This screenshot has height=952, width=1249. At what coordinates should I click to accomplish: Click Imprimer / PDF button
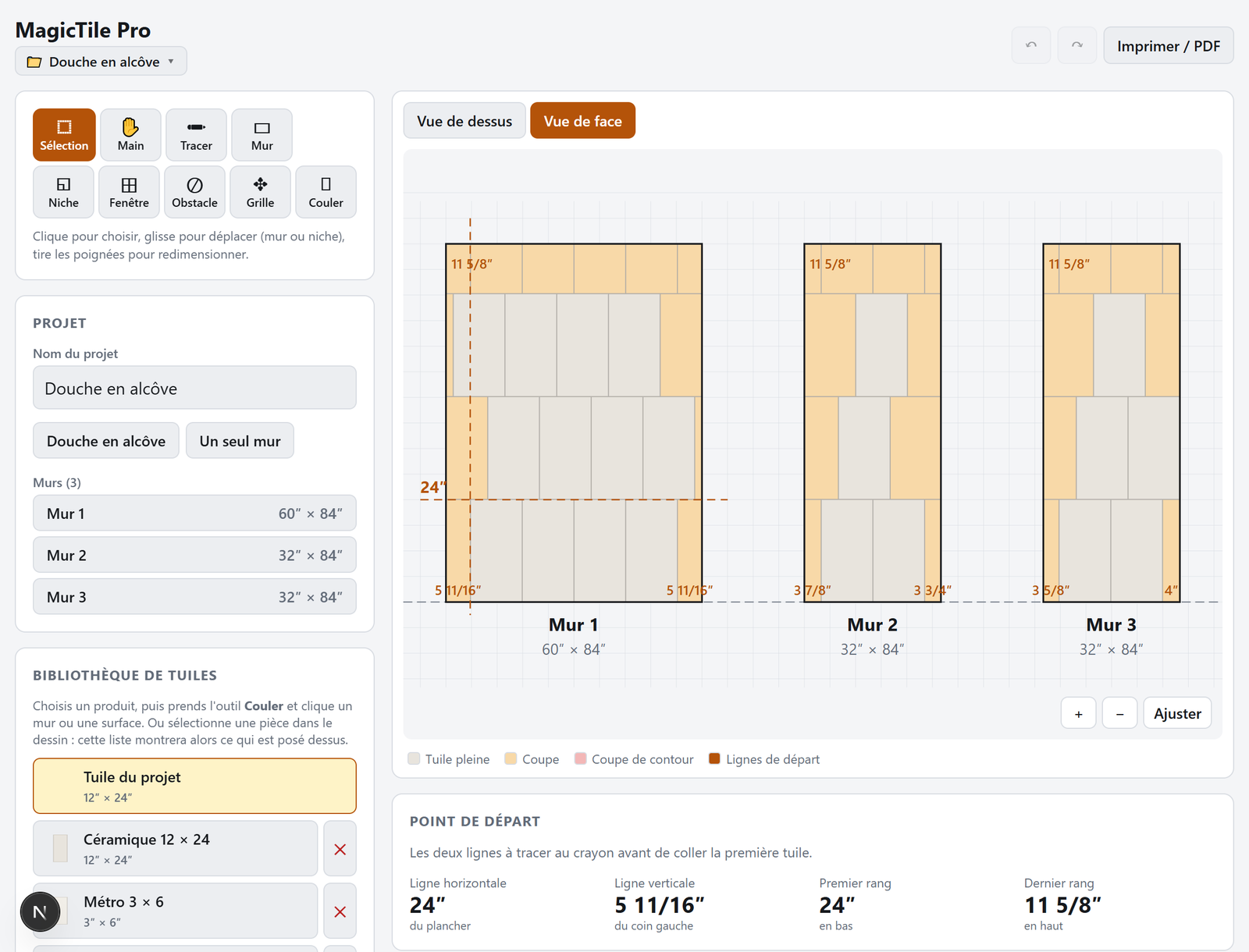pos(1168,45)
